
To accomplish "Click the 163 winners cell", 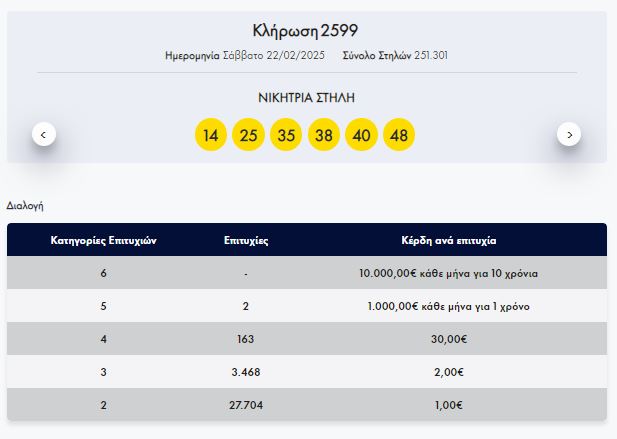I will [245, 339].
